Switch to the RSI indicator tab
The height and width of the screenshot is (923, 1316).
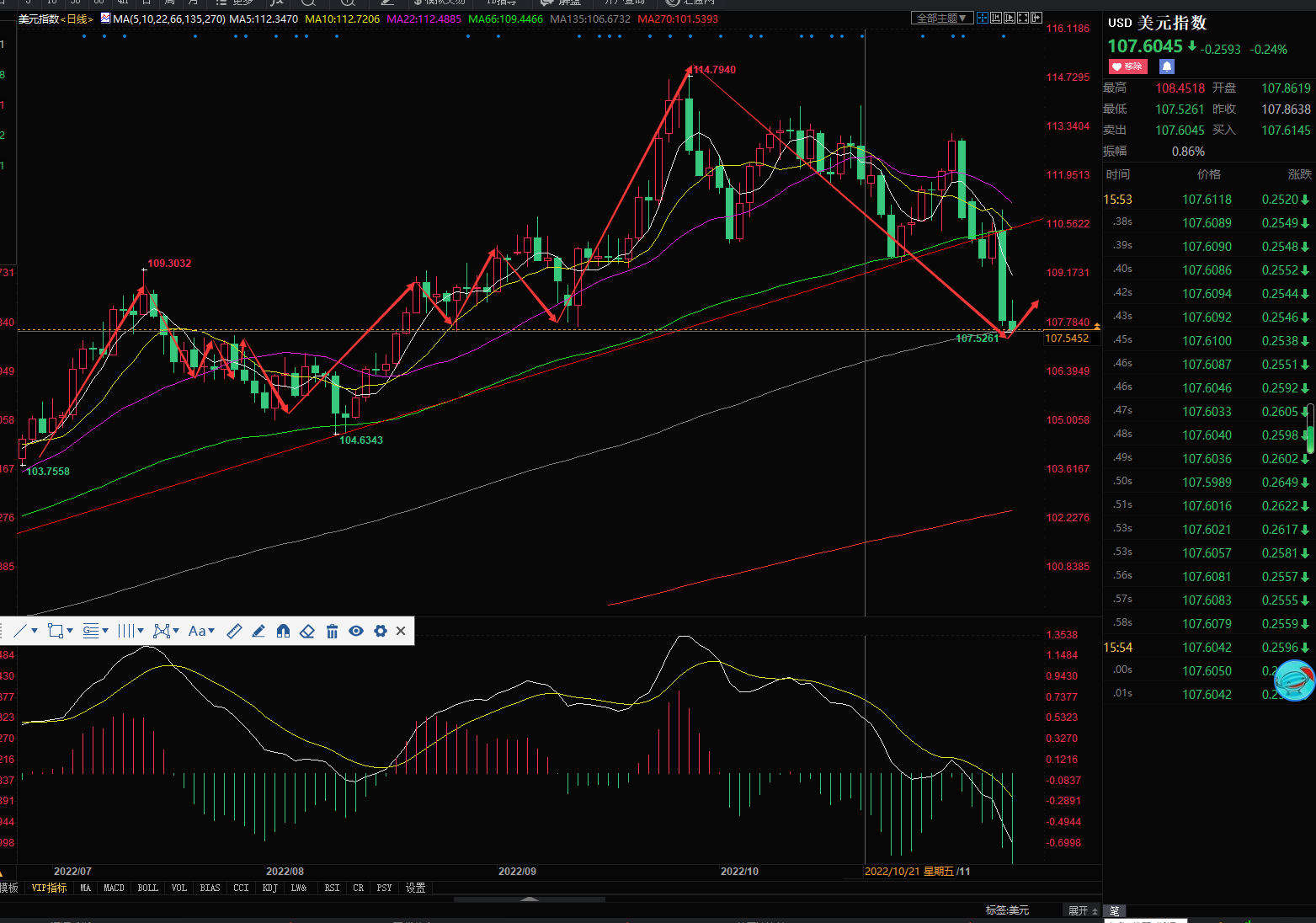[333, 888]
